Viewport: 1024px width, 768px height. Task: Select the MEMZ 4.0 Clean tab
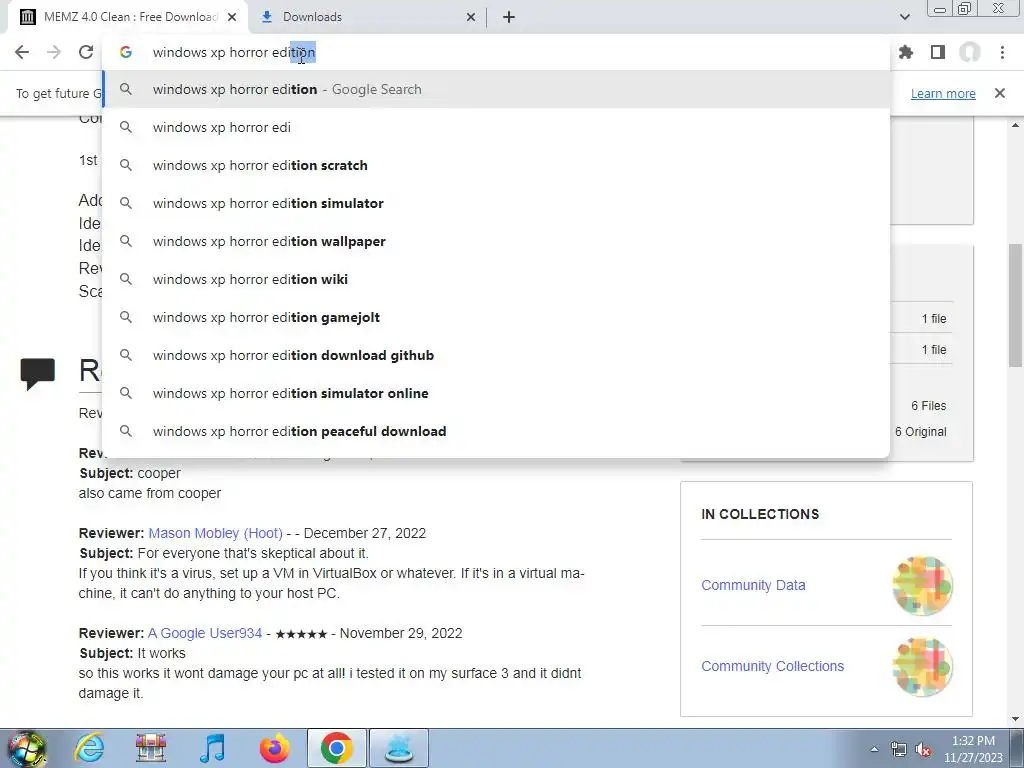click(128, 17)
